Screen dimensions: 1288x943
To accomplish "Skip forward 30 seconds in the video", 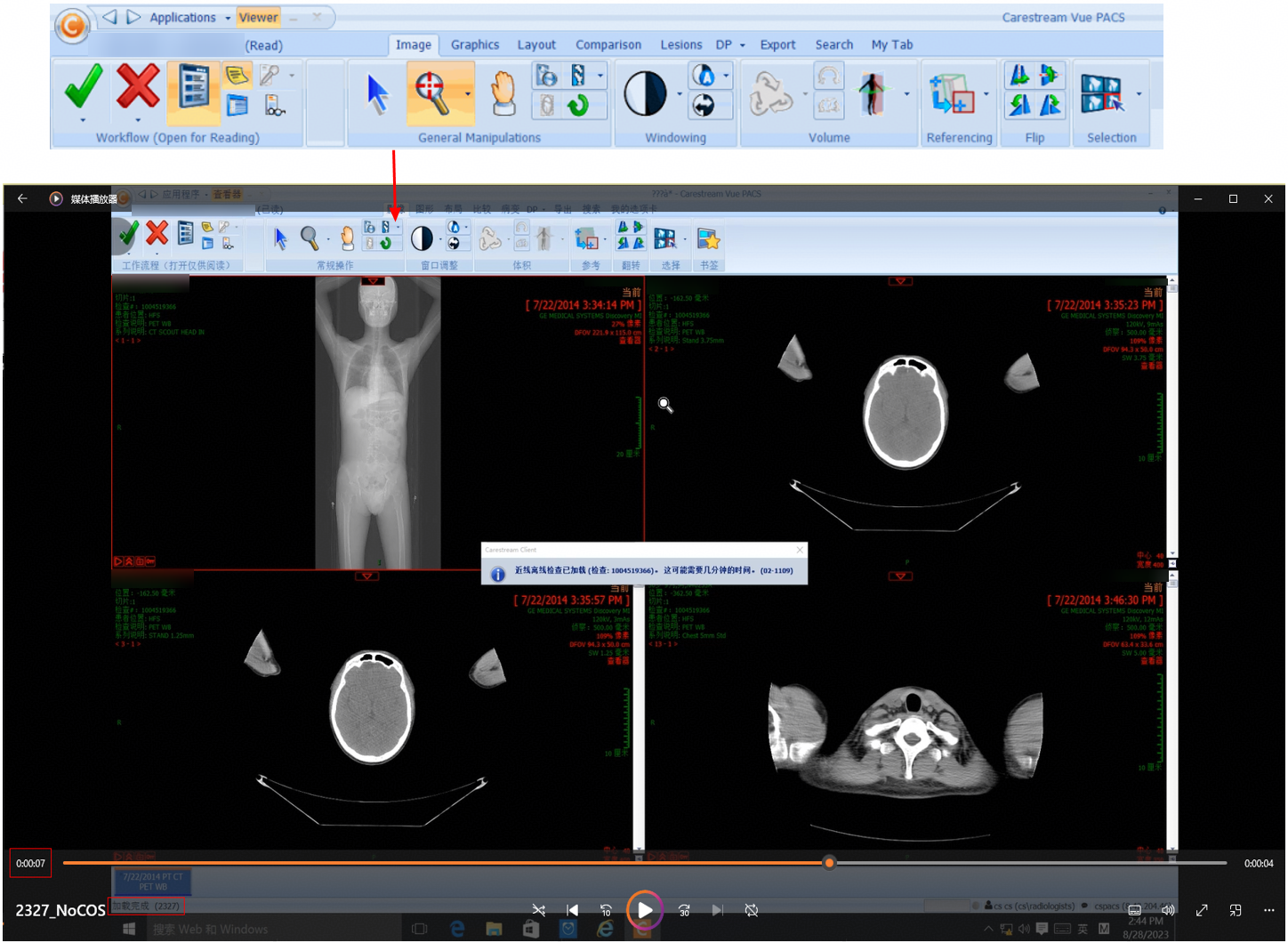I will [684, 910].
